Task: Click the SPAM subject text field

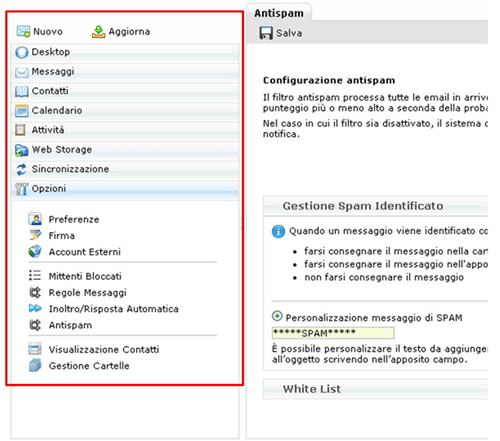Action: [333, 333]
